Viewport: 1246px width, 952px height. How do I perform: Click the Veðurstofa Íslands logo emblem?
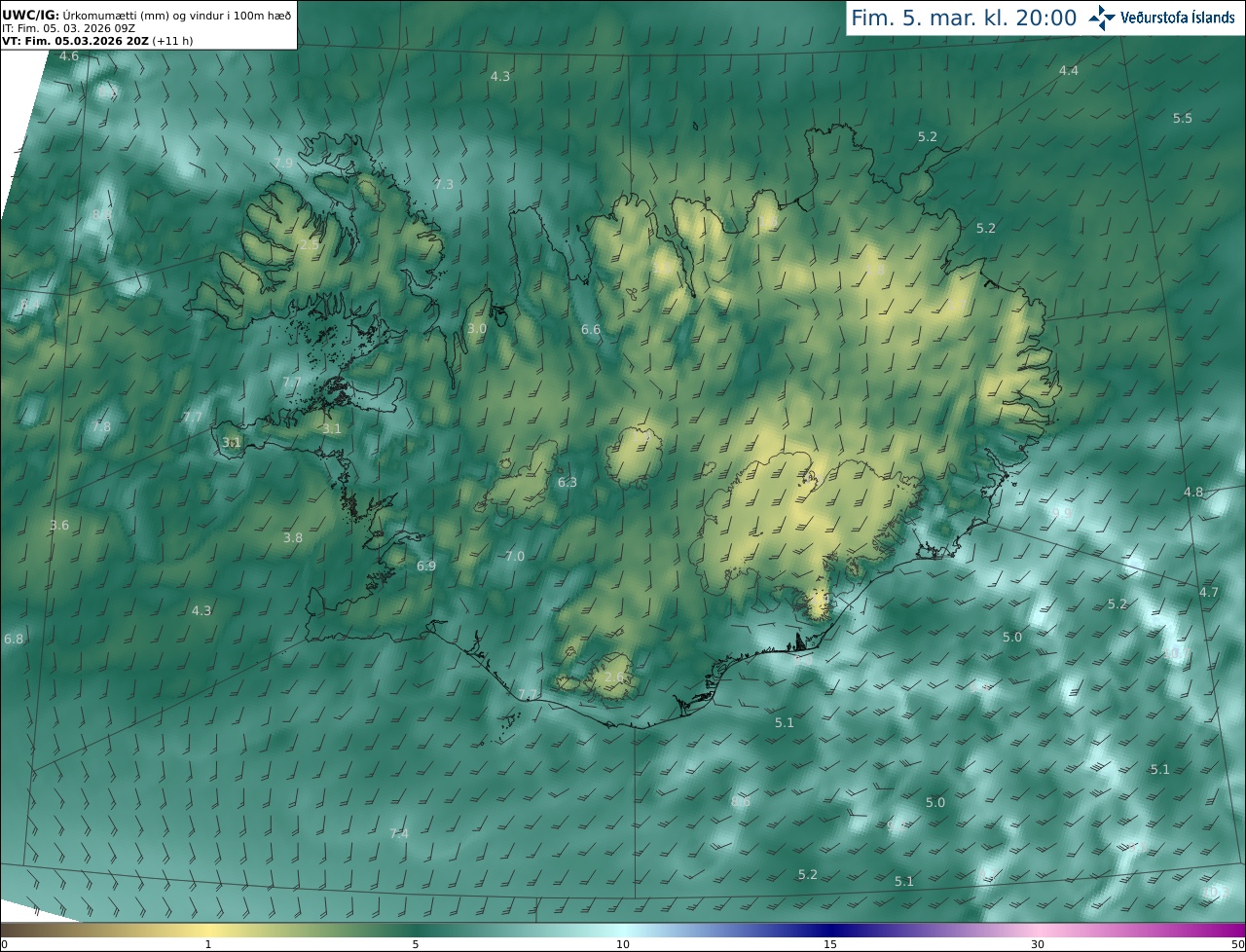pyautogui.click(x=1102, y=18)
